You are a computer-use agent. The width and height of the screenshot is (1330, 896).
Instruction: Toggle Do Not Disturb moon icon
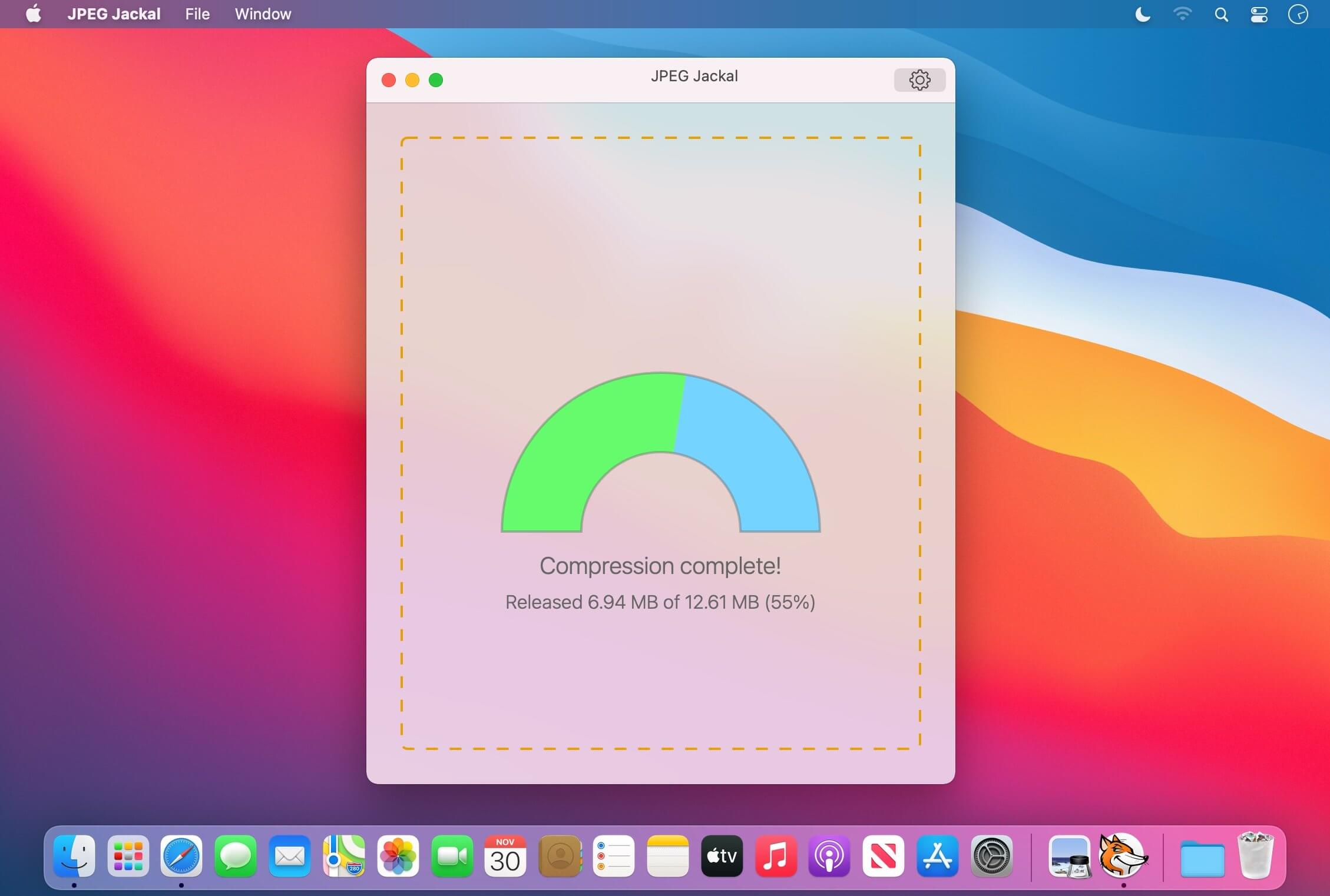click(x=1142, y=14)
